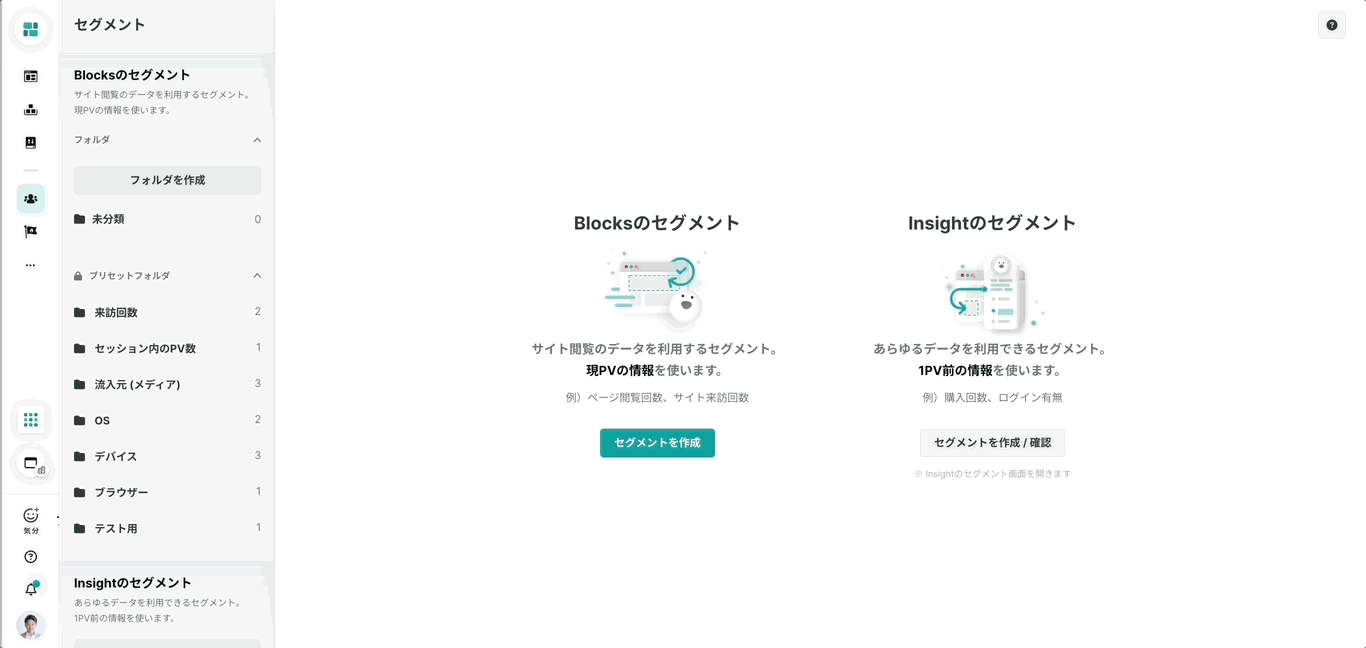Image resolution: width=1366 pixels, height=648 pixels.
Task: Open the user avatar profile picture
Action: pyautogui.click(x=31, y=626)
